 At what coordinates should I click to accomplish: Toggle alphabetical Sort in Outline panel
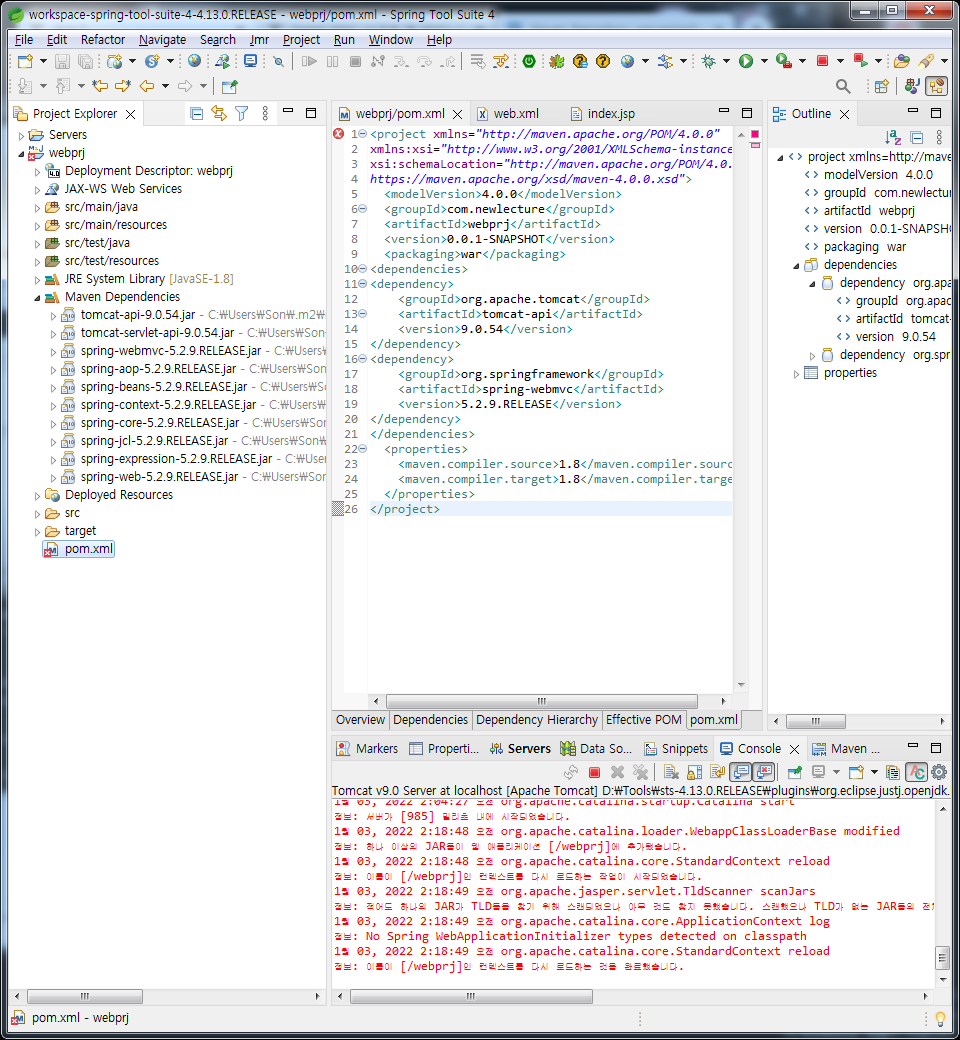coord(893,137)
